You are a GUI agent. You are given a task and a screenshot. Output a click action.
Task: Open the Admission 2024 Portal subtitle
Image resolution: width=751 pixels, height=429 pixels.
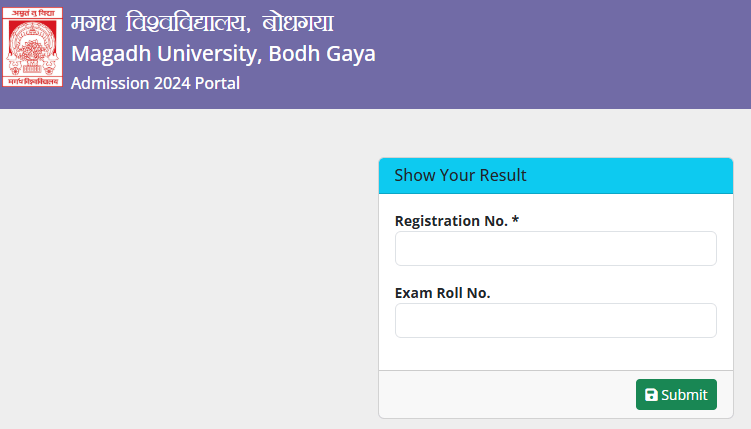[155, 83]
